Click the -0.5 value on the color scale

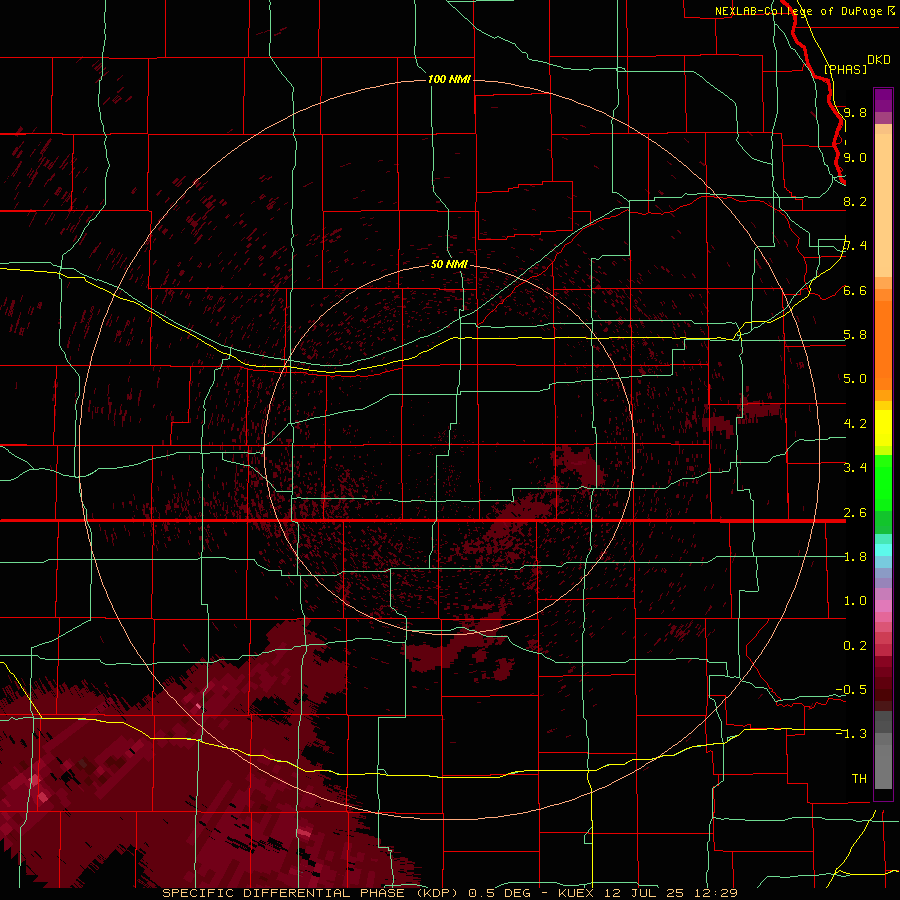click(x=851, y=690)
